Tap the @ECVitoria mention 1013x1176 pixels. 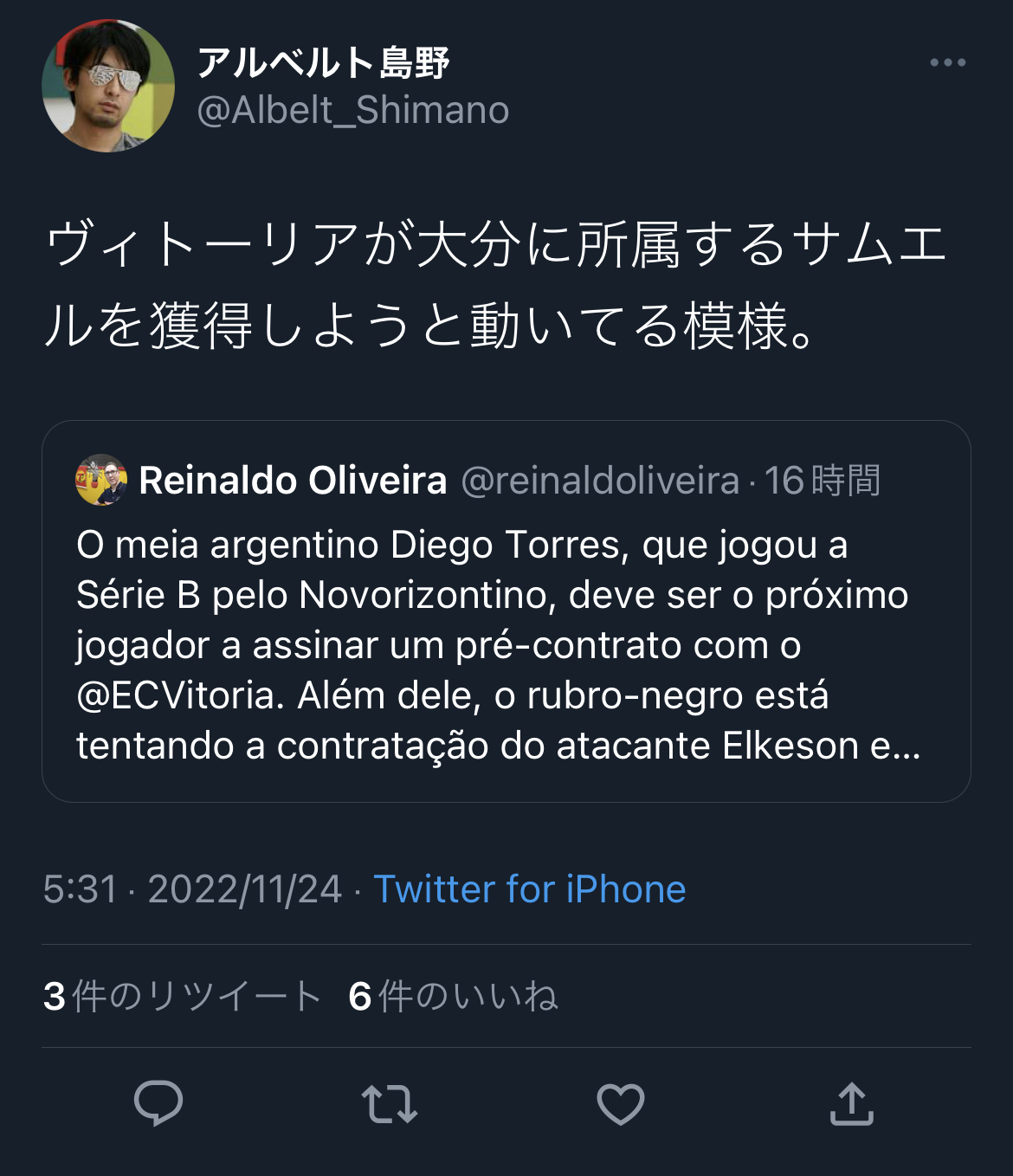(176, 695)
